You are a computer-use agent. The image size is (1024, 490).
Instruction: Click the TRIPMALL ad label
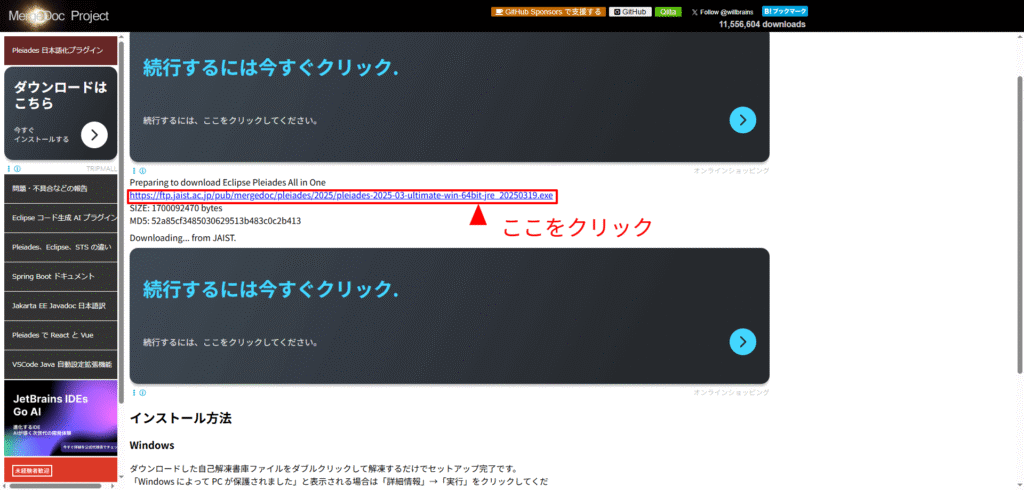pos(101,169)
